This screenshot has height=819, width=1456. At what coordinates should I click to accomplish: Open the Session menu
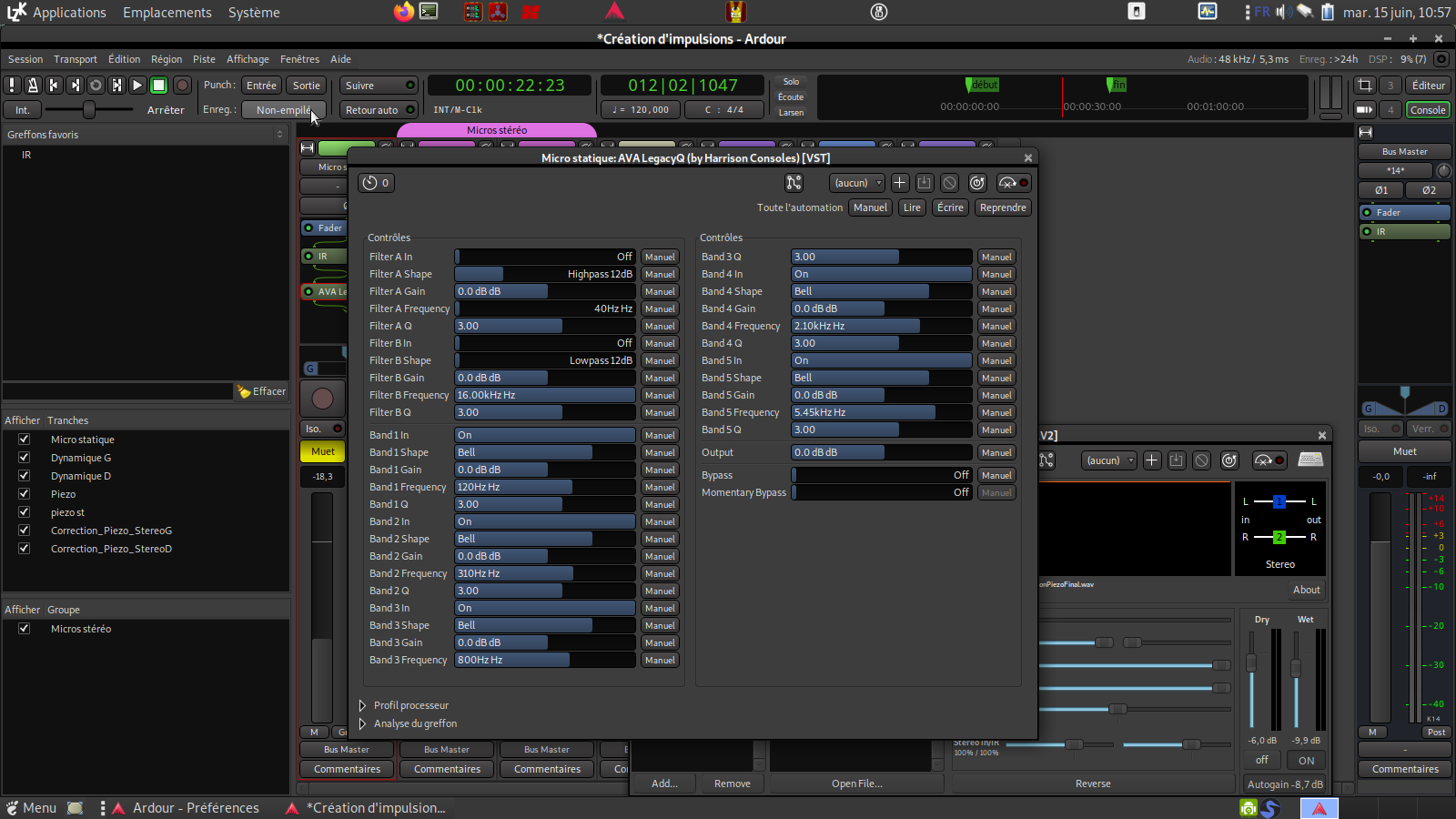click(25, 59)
